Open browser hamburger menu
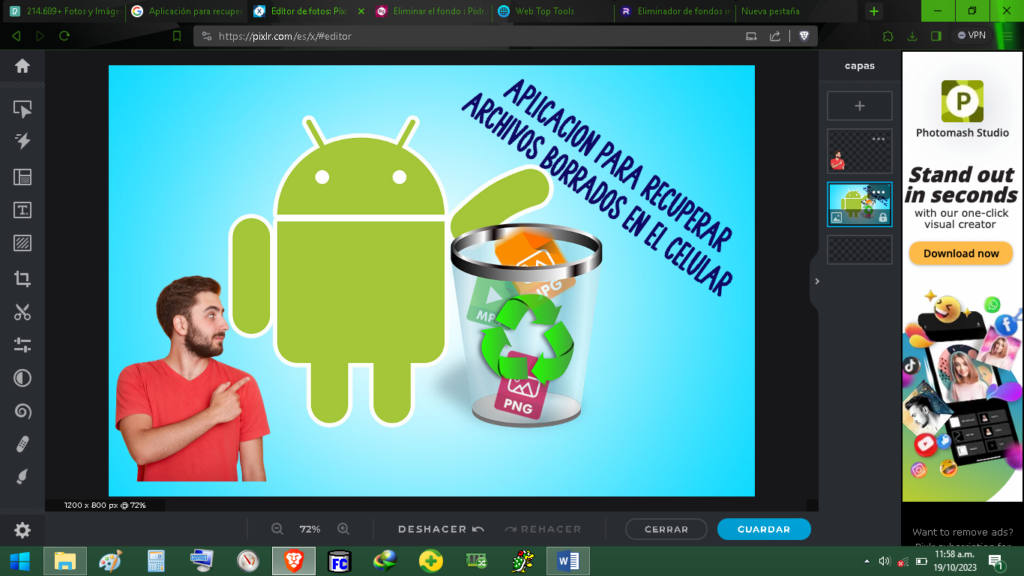 1008,36
